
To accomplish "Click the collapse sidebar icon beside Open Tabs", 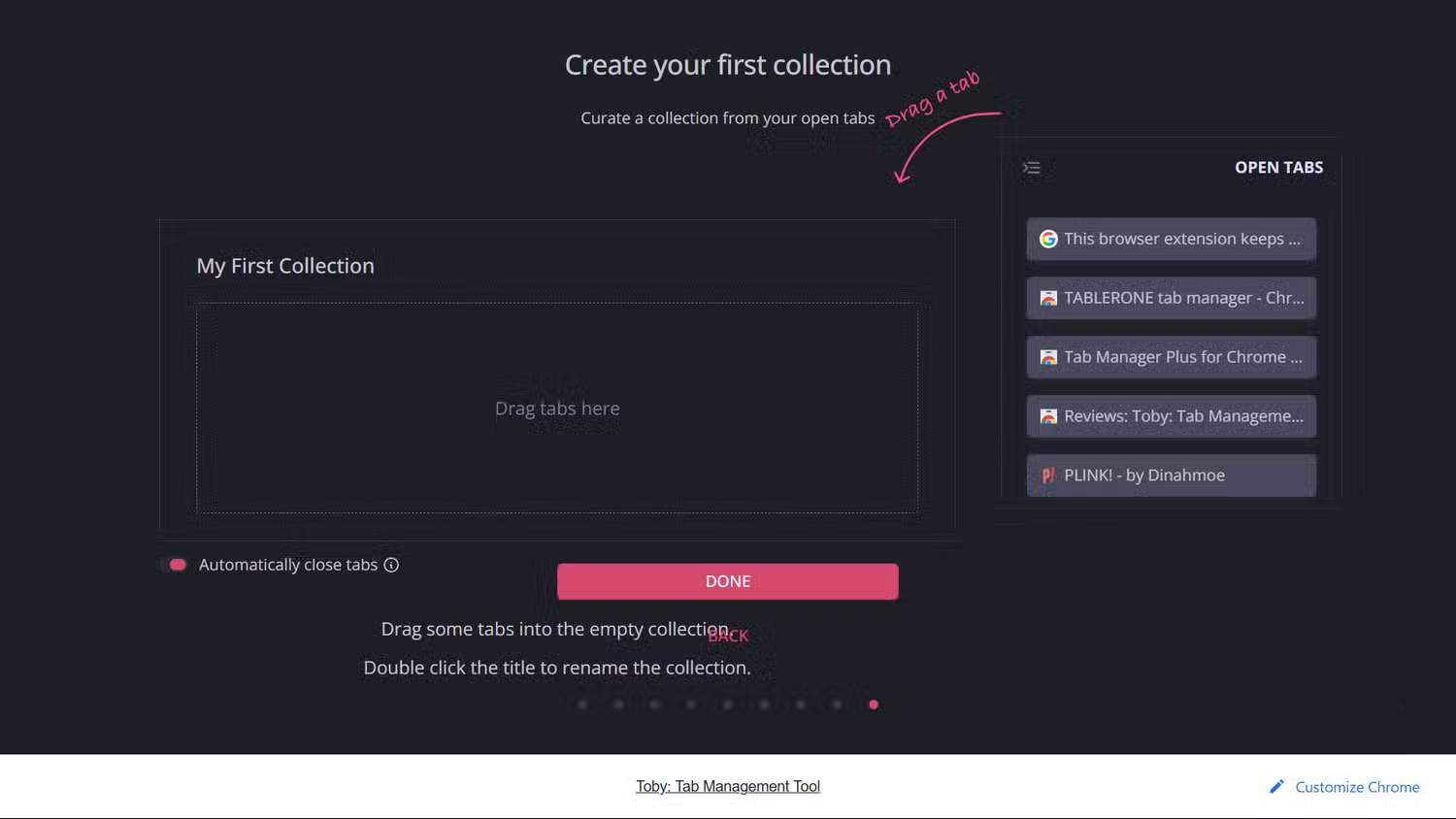I will 1031,168.
